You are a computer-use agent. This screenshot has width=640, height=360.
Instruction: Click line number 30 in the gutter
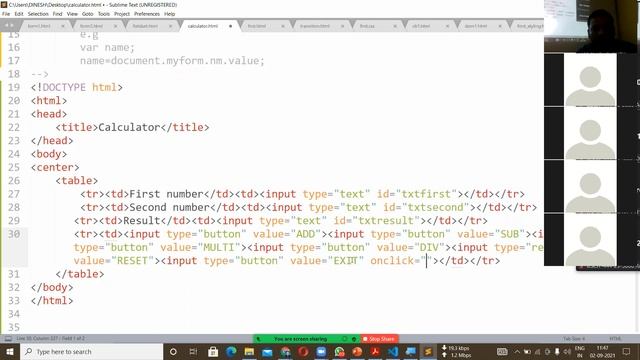tap(14, 234)
